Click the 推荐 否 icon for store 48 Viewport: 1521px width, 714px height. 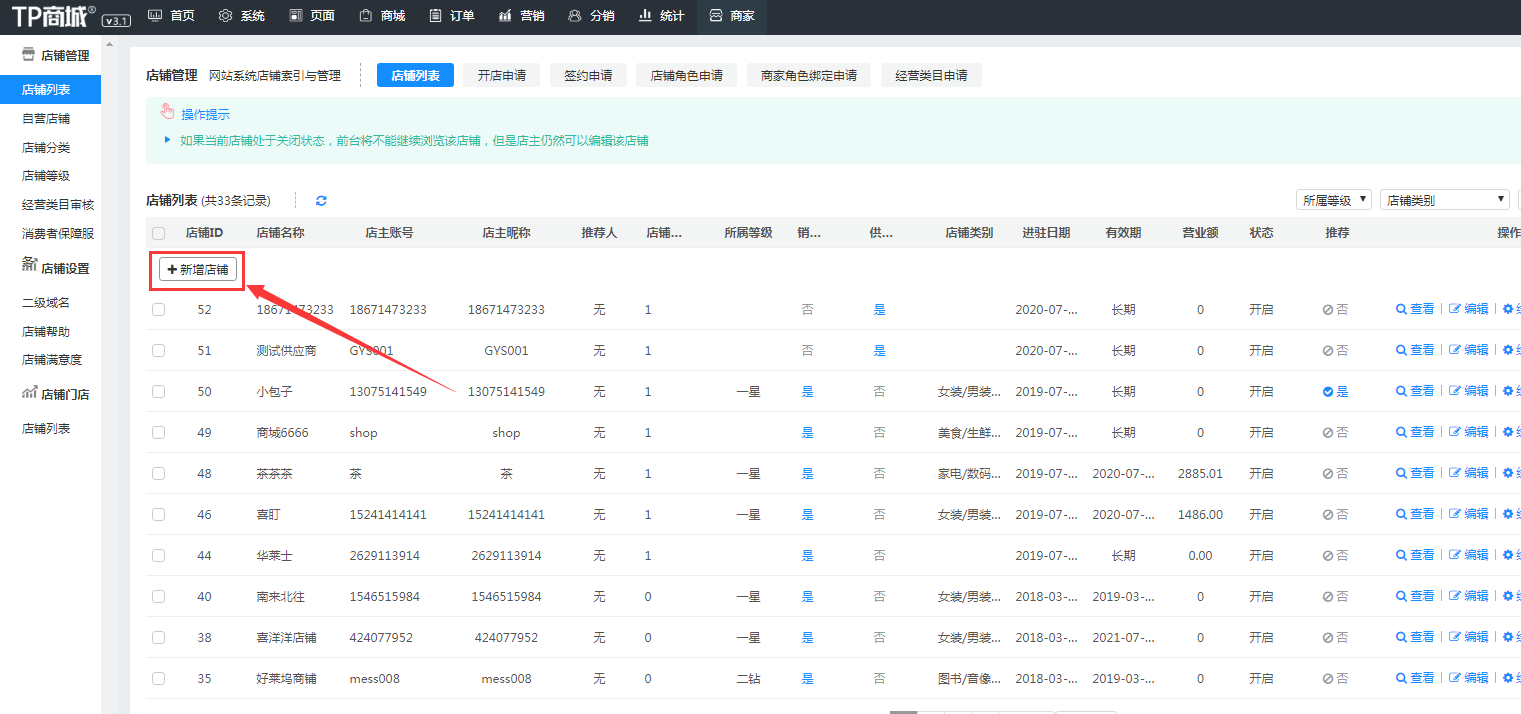(x=1328, y=474)
